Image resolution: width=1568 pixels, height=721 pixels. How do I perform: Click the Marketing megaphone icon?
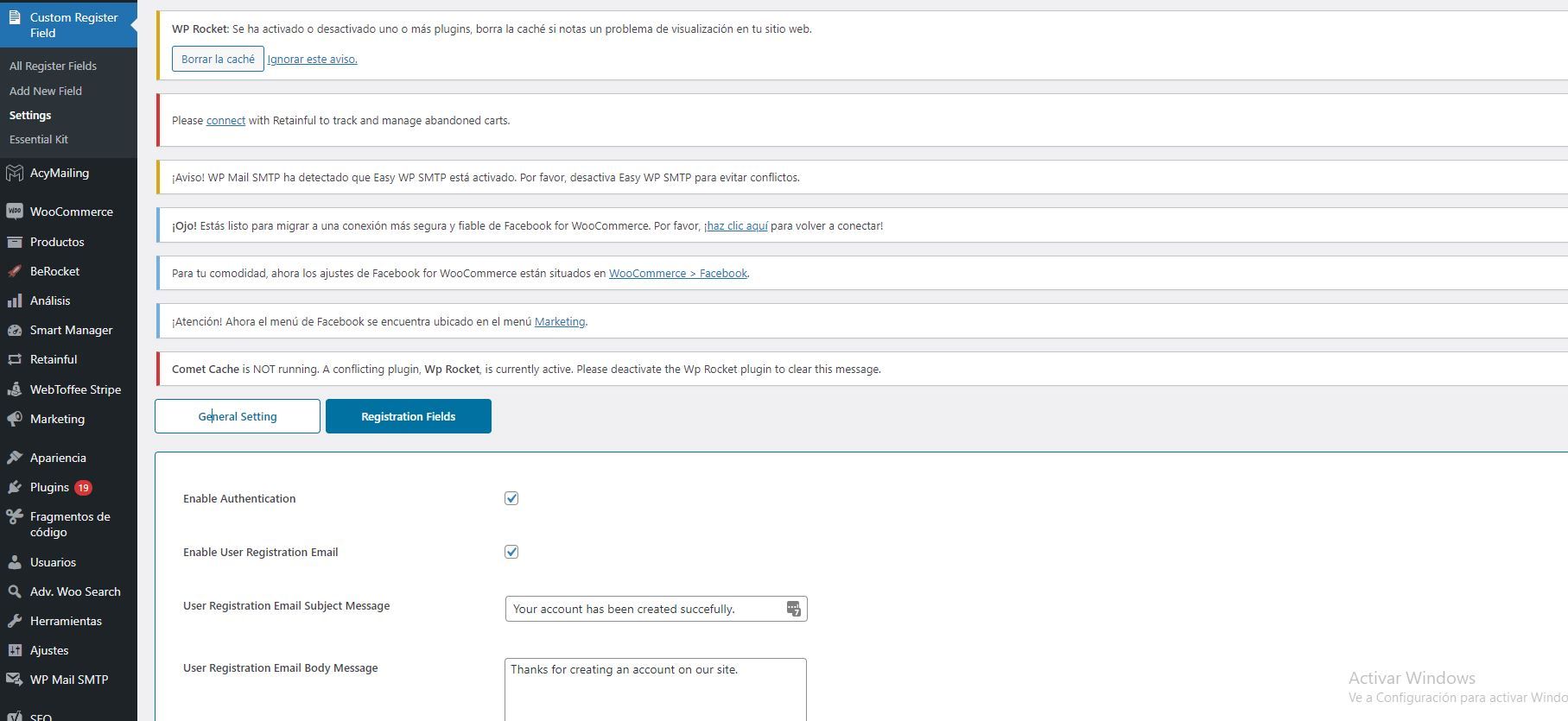(14, 419)
